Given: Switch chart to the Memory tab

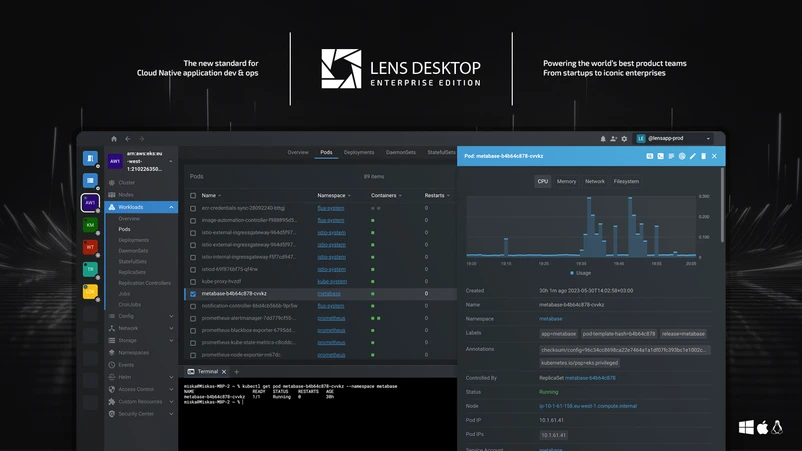Looking at the screenshot, I should (566, 182).
